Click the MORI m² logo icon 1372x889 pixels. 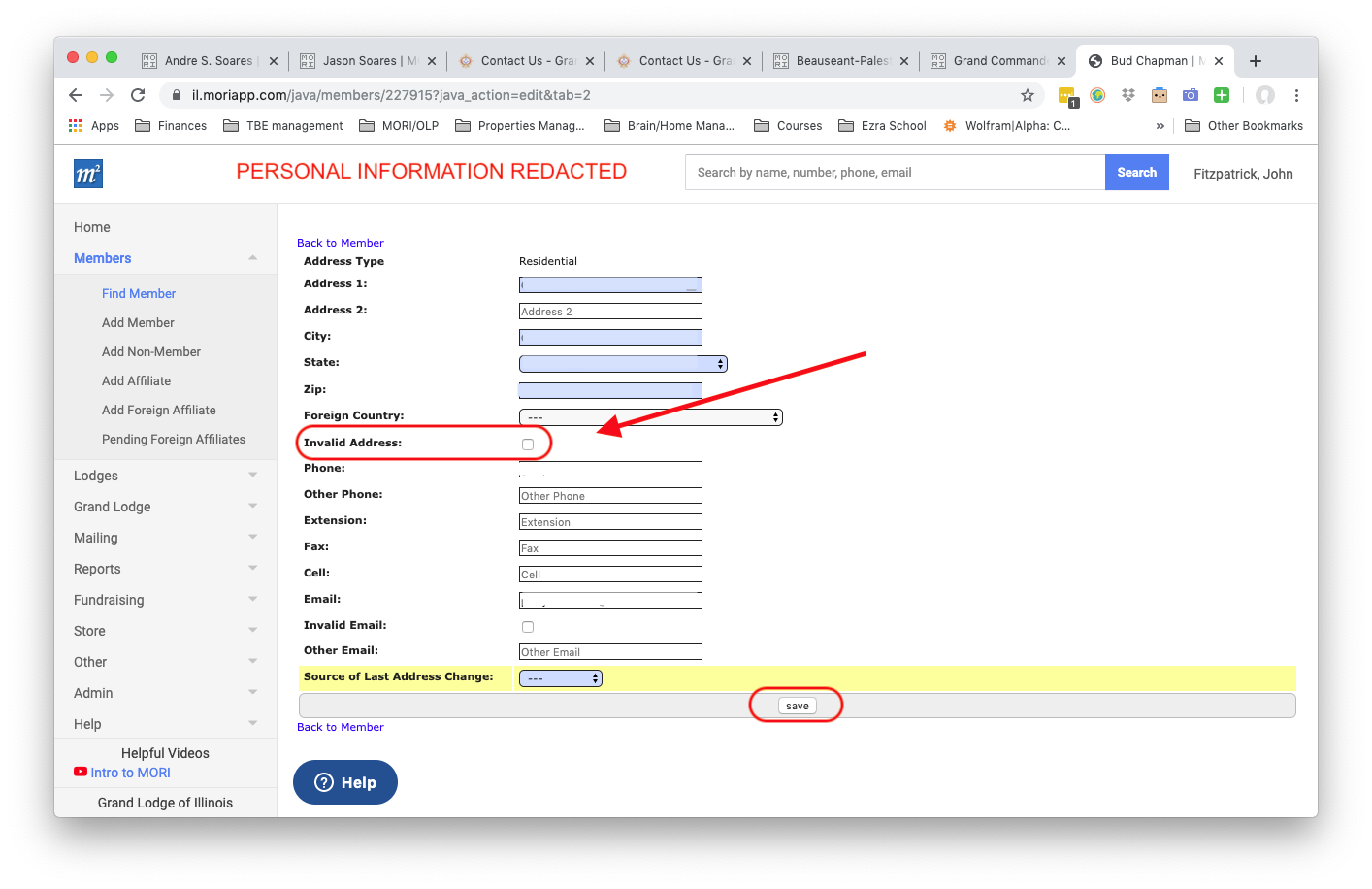tap(87, 174)
